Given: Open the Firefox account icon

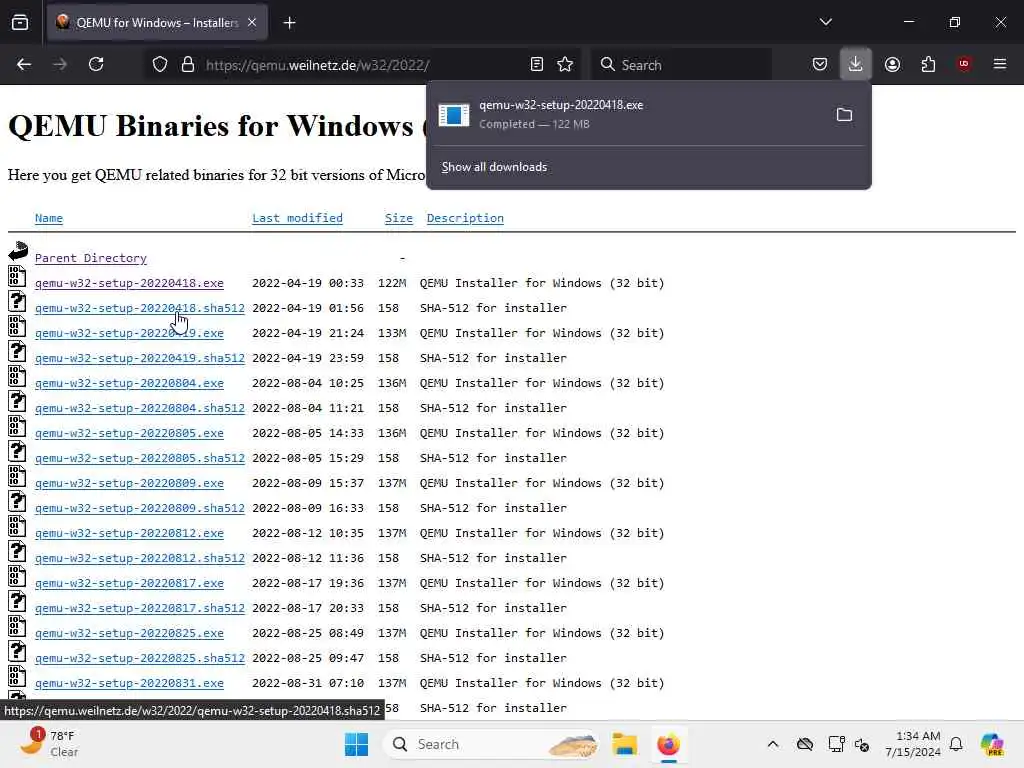Looking at the screenshot, I should [x=892, y=64].
